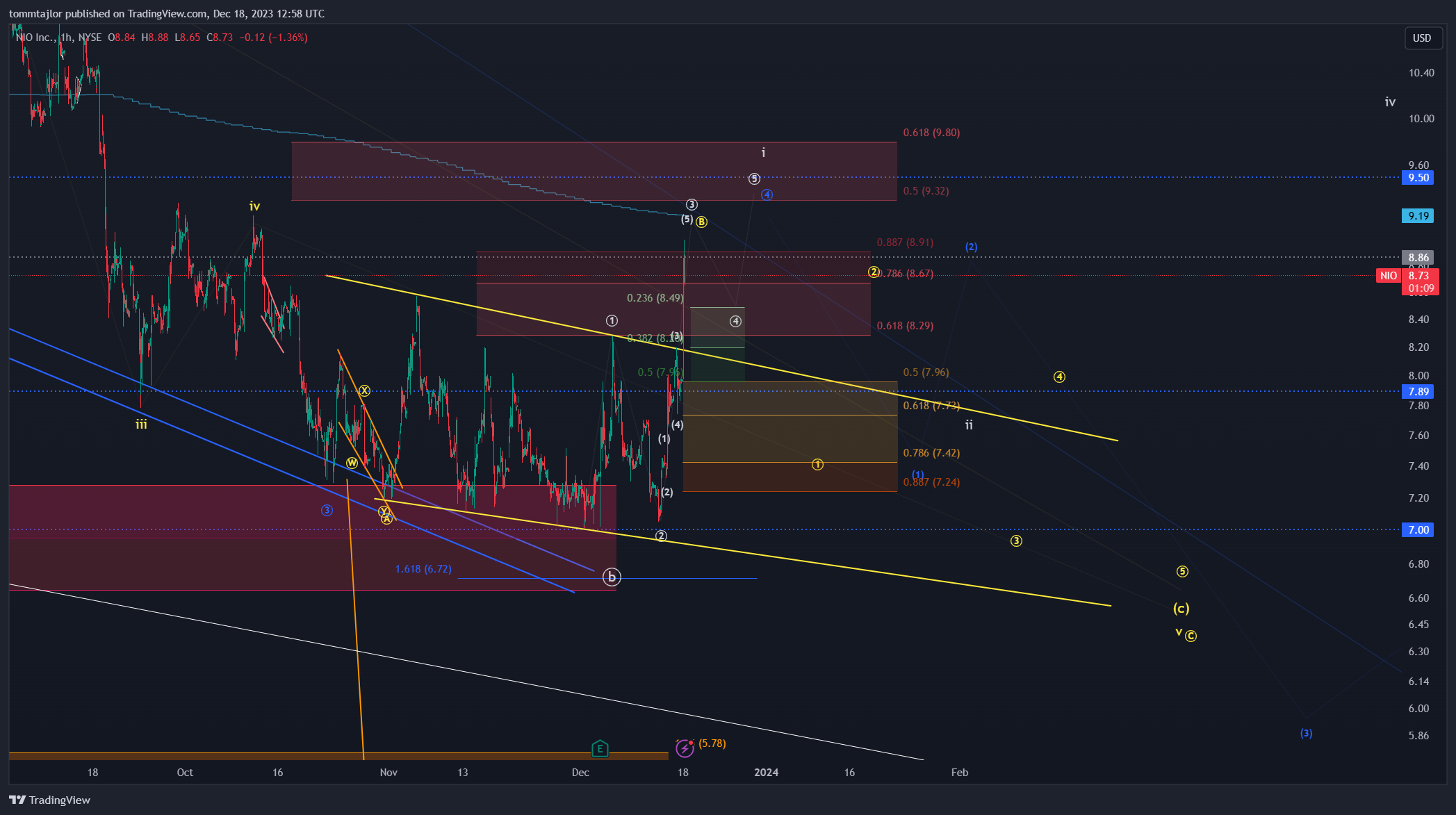Select the '0.618 (9.80)' Fibonacci label

(931, 132)
